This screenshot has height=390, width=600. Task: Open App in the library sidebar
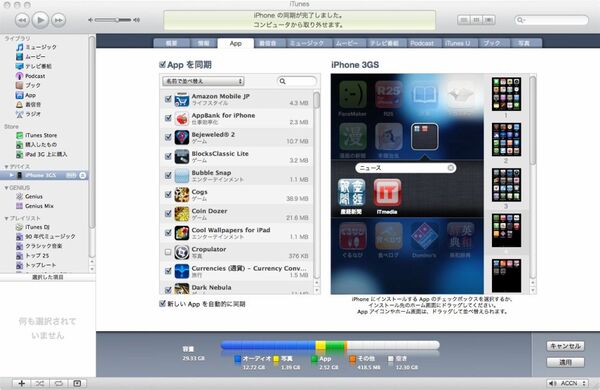tap(26, 95)
